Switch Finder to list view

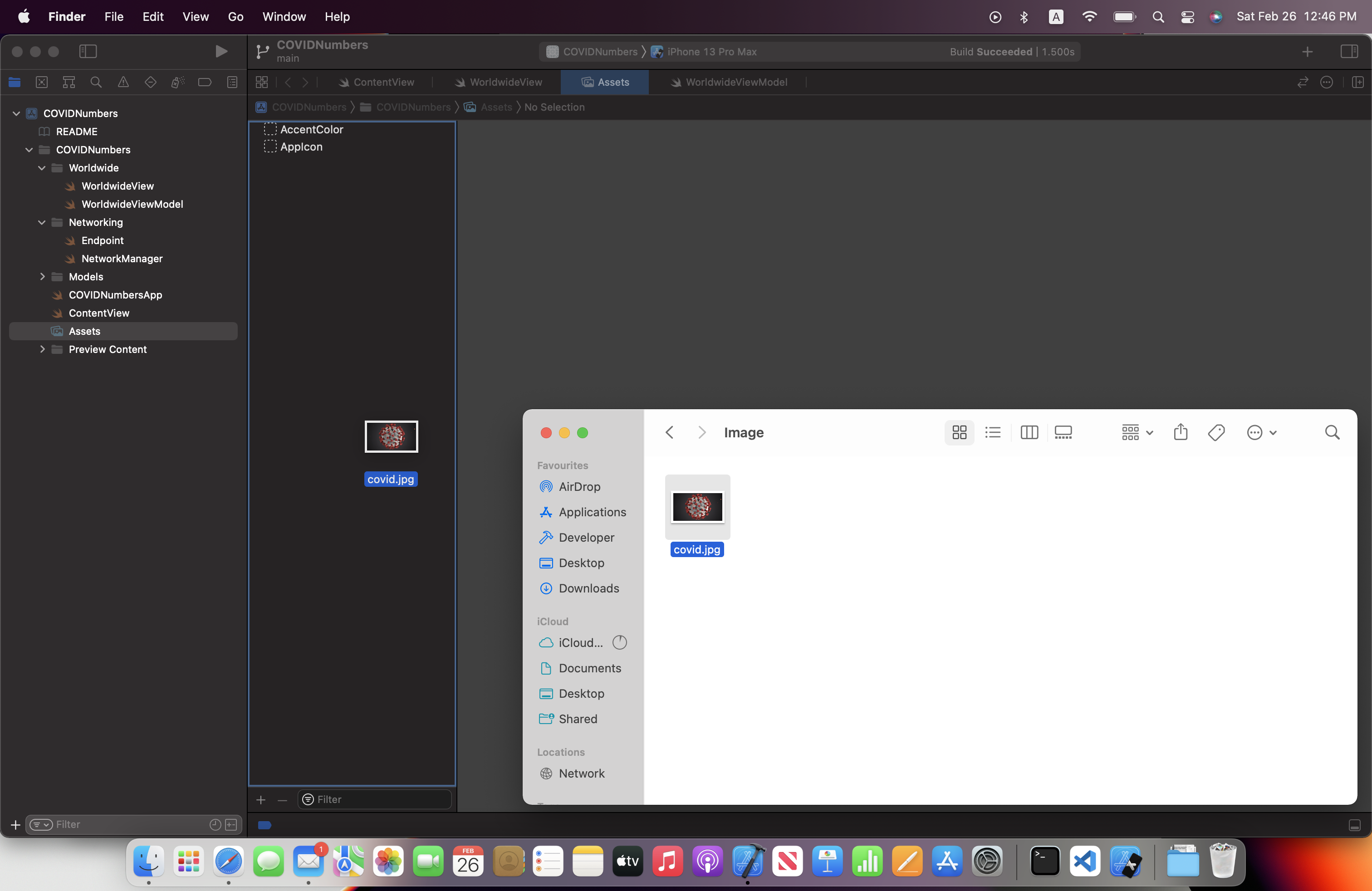(x=993, y=432)
